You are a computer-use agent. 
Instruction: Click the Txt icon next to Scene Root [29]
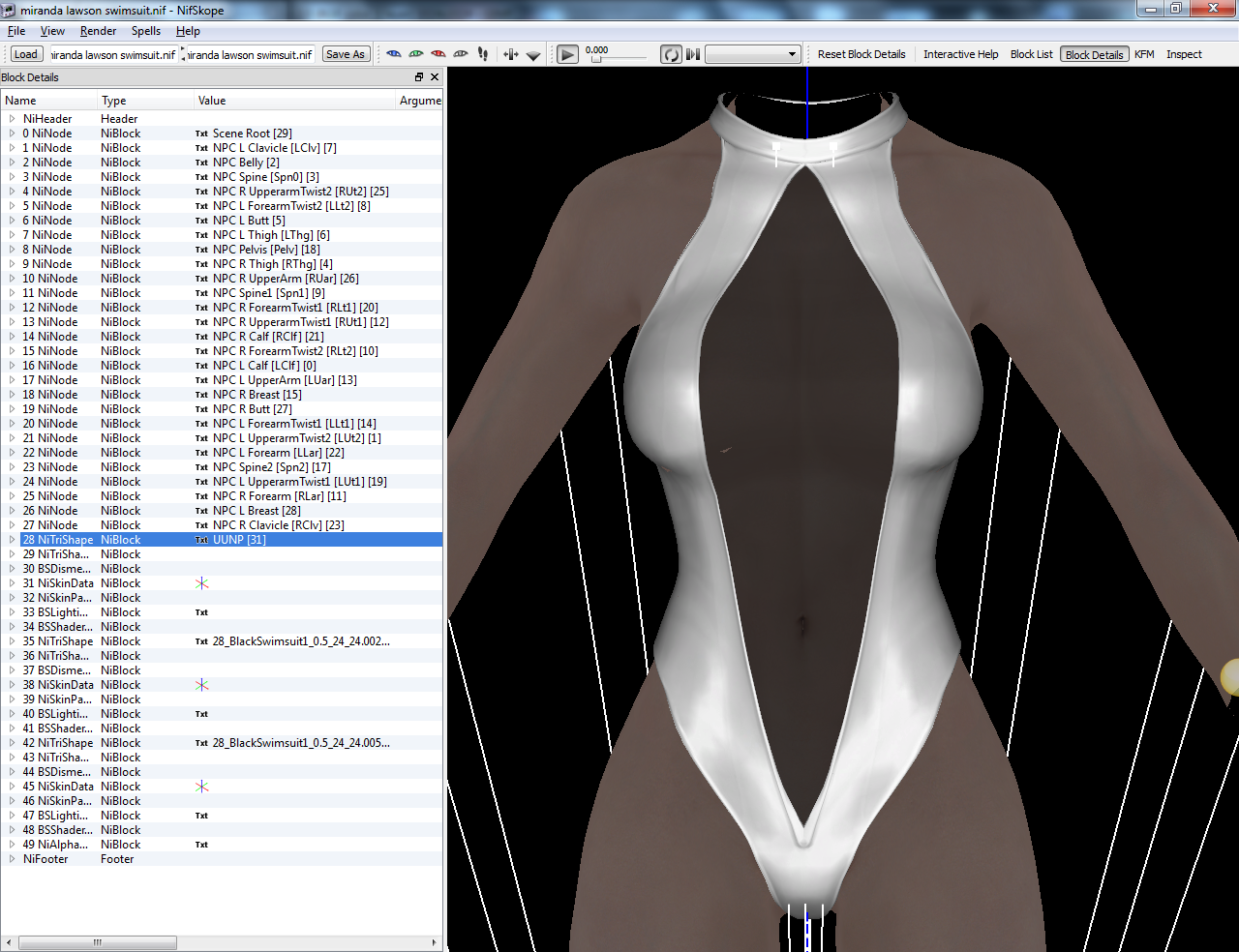(201, 134)
